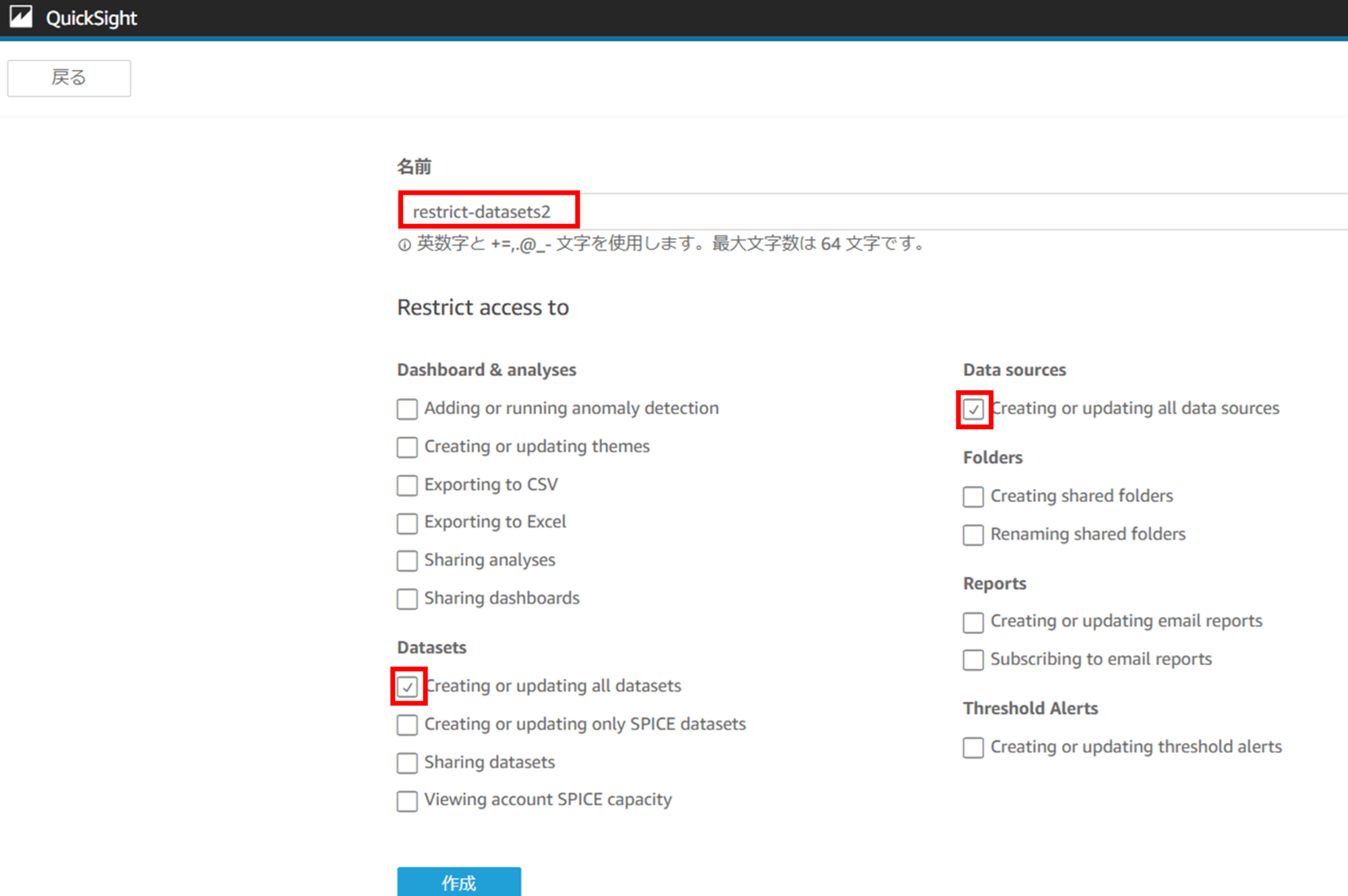Screen dimensions: 1348x896
Task: Click the QuickSight title text
Action: click(x=91, y=18)
